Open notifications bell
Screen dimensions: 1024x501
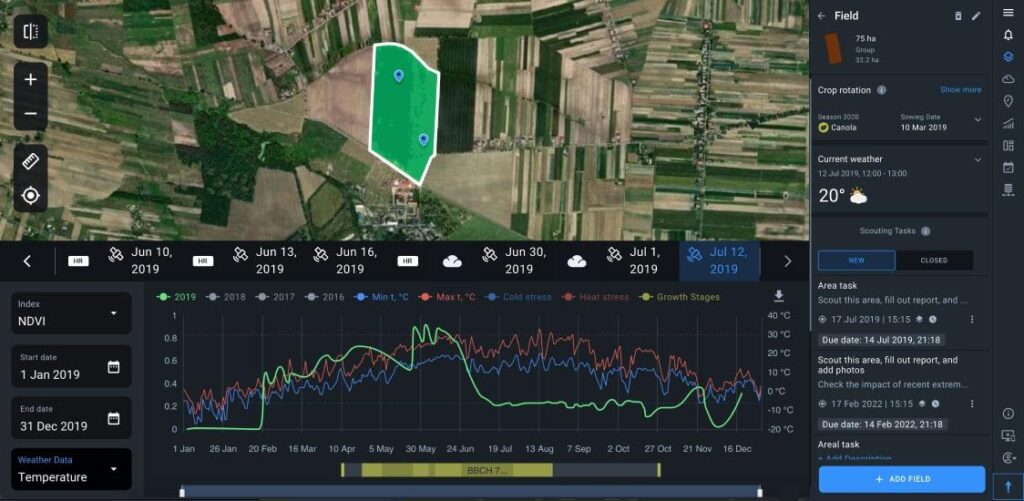pos(1008,35)
